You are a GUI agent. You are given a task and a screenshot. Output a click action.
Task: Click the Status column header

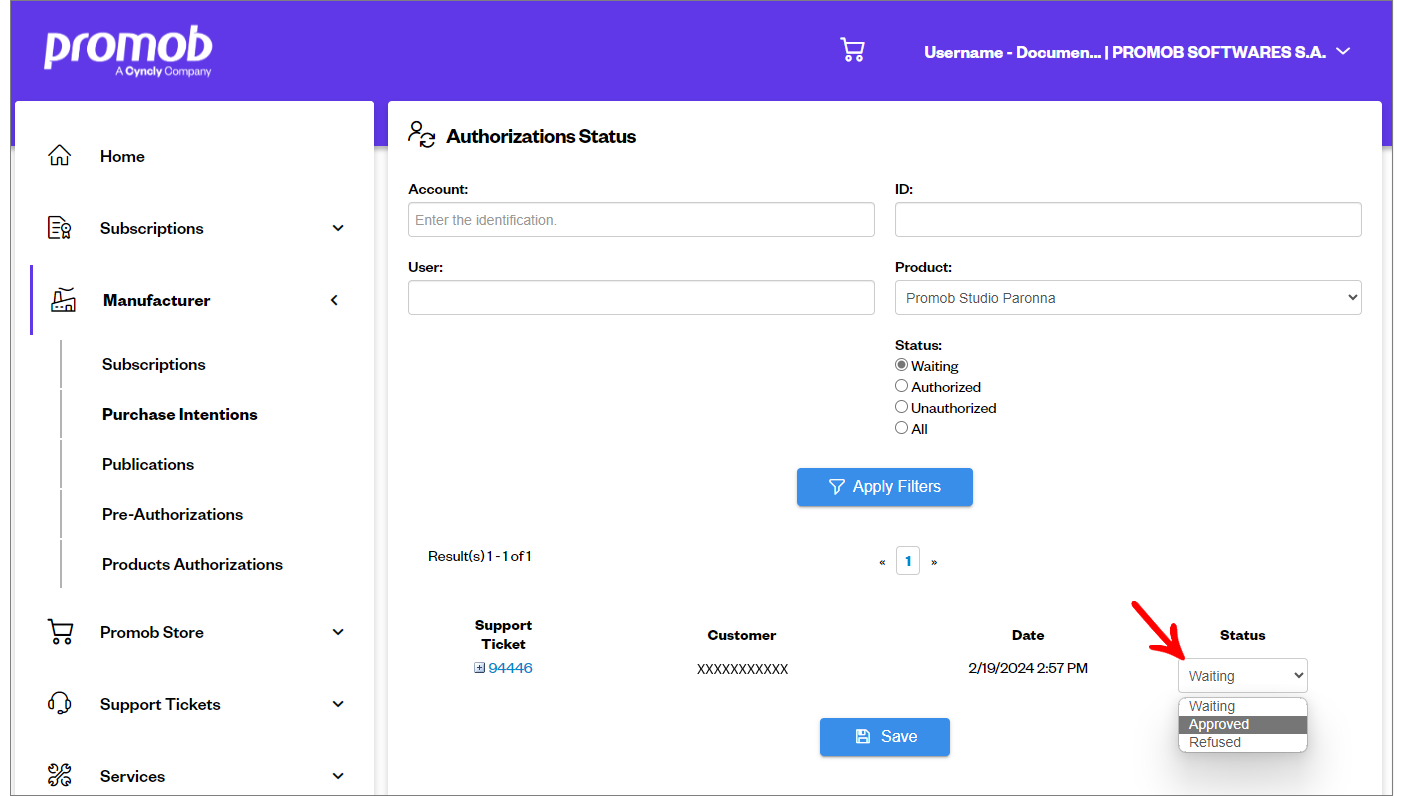1243,635
